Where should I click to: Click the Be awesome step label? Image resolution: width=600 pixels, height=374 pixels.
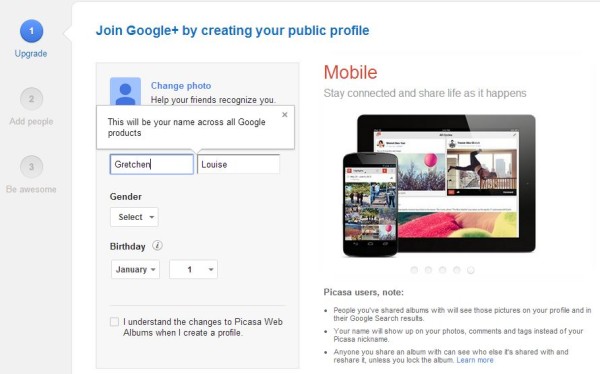[x=31, y=189]
